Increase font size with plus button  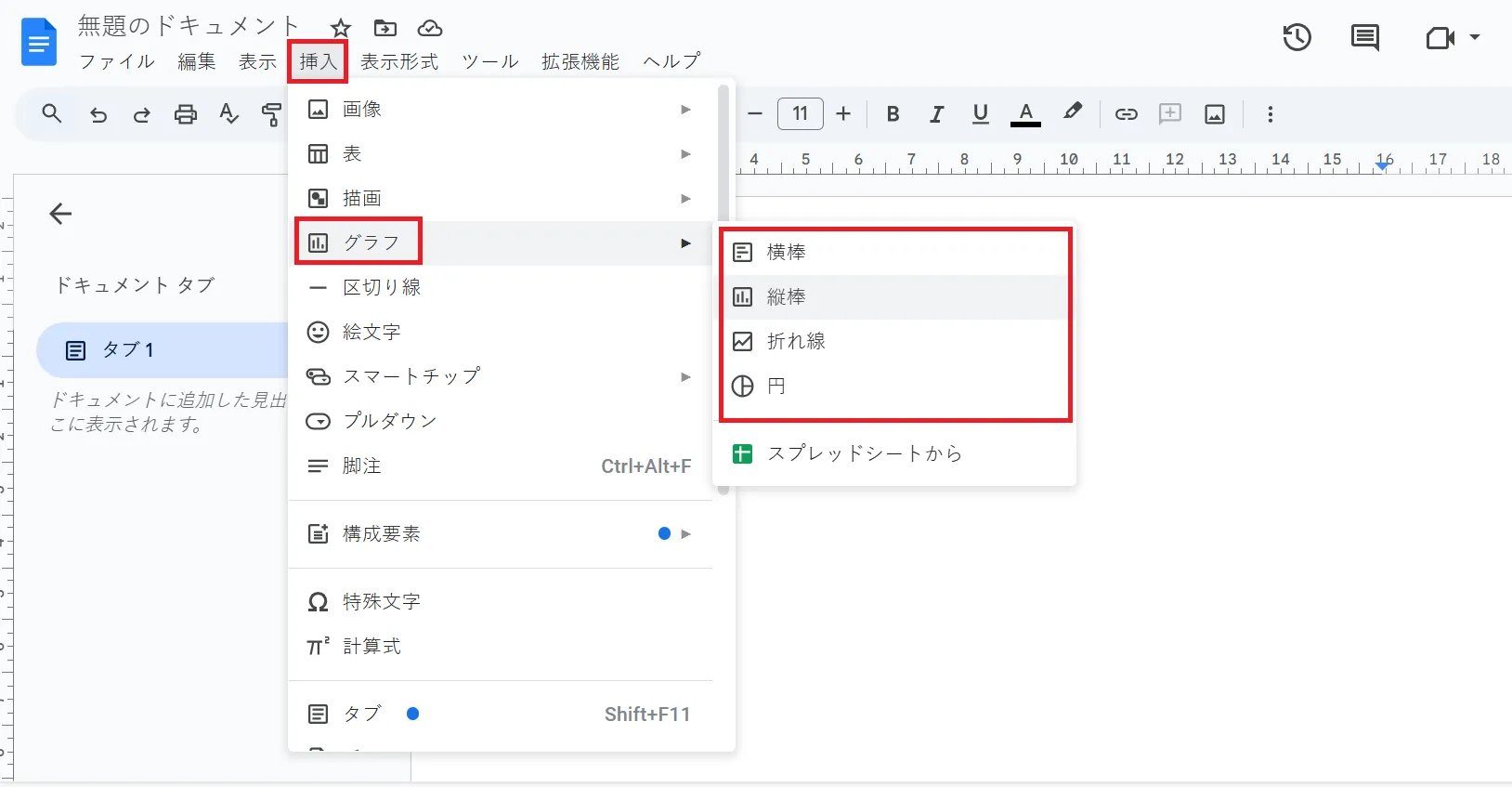point(843,114)
